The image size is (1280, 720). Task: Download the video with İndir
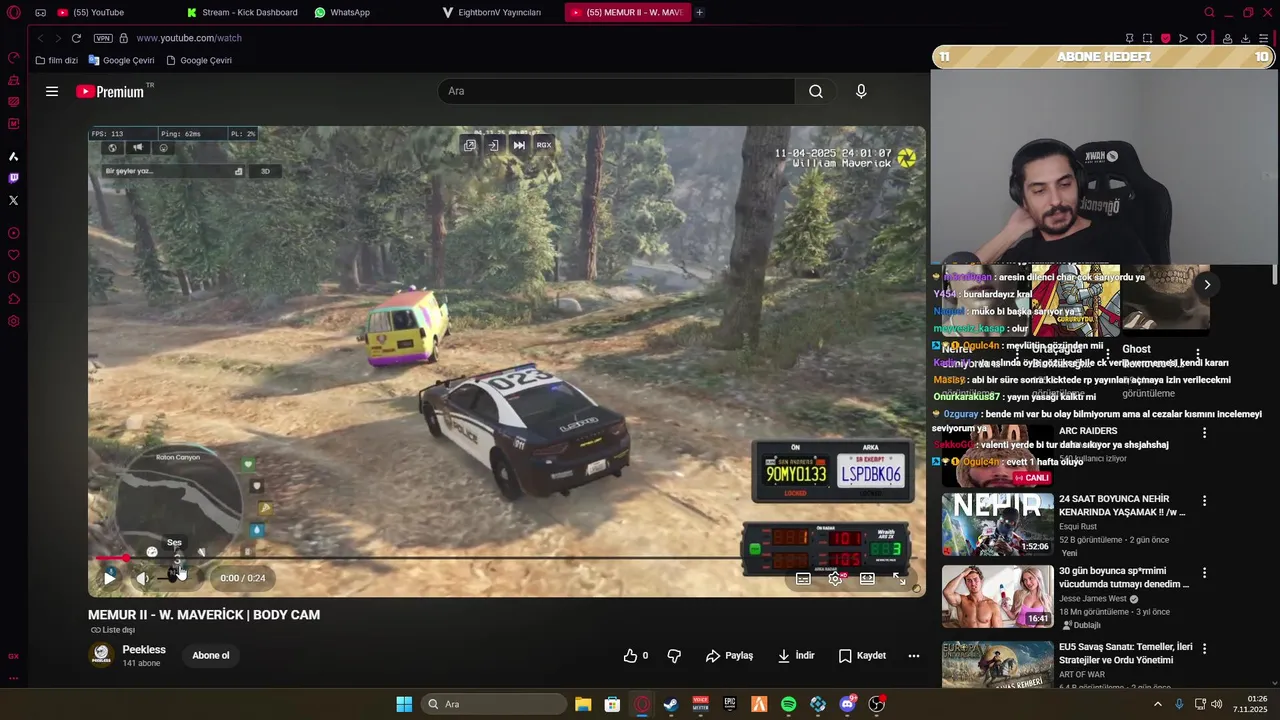796,656
